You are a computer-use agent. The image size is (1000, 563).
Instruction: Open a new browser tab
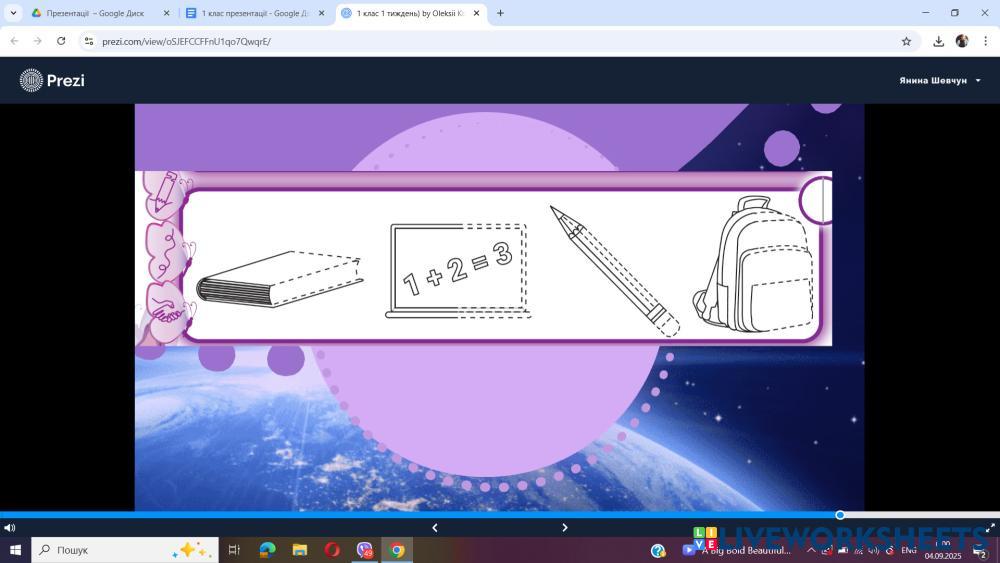pyautogui.click(x=500, y=13)
